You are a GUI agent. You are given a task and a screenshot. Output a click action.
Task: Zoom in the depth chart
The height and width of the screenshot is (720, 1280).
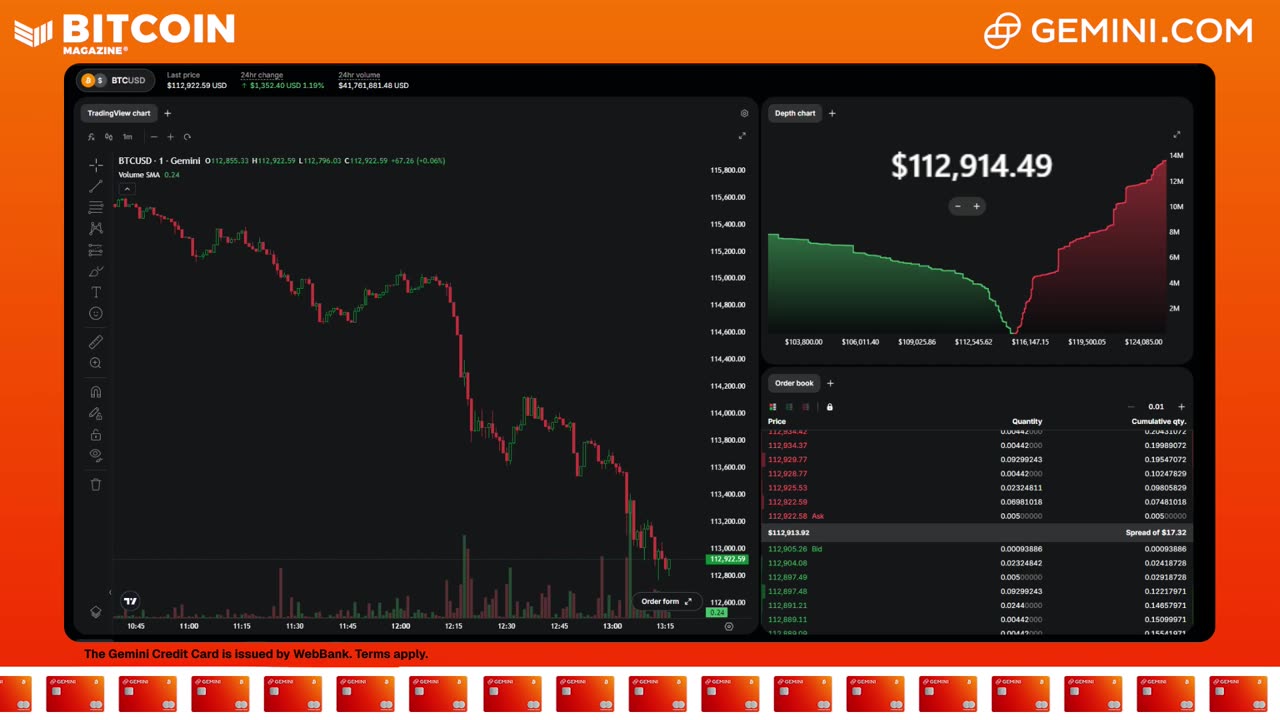point(977,206)
